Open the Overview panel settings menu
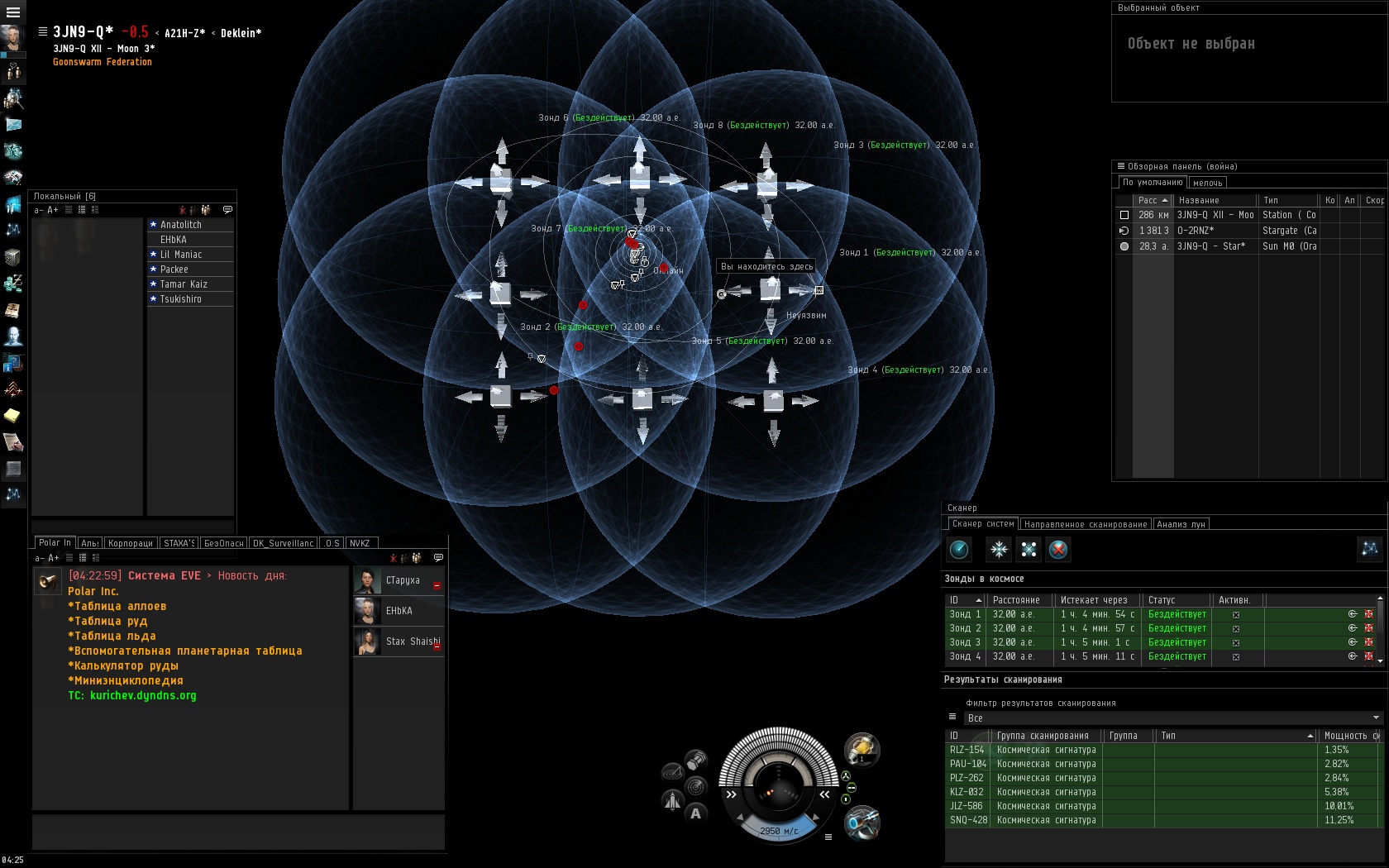 [x=1121, y=166]
